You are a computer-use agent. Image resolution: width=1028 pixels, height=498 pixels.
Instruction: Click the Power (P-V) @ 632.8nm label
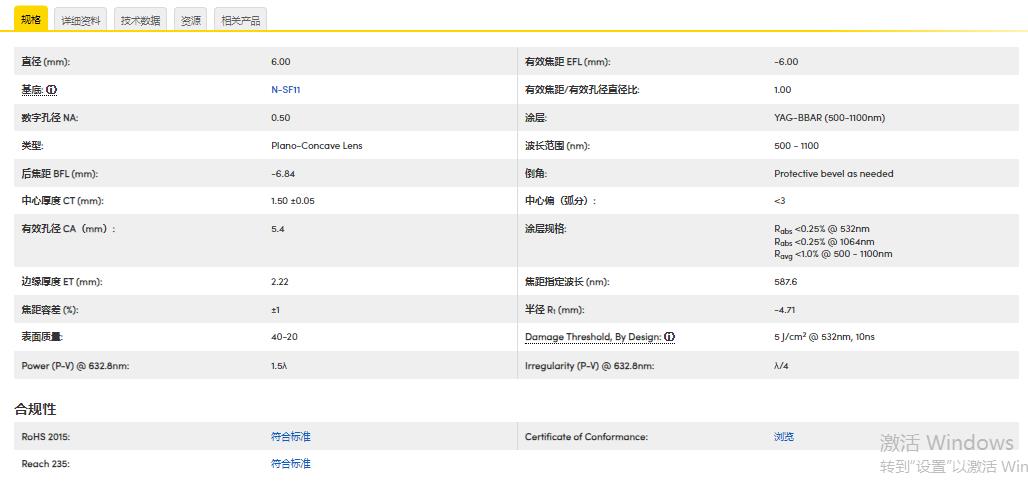[75, 366]
